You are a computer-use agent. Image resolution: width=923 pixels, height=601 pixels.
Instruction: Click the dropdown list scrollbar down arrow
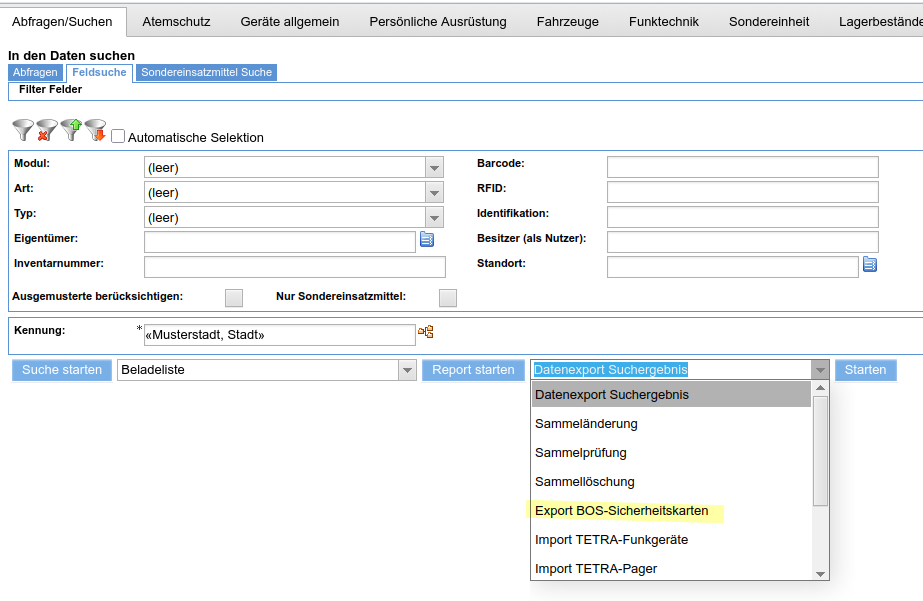click(821, 574)
